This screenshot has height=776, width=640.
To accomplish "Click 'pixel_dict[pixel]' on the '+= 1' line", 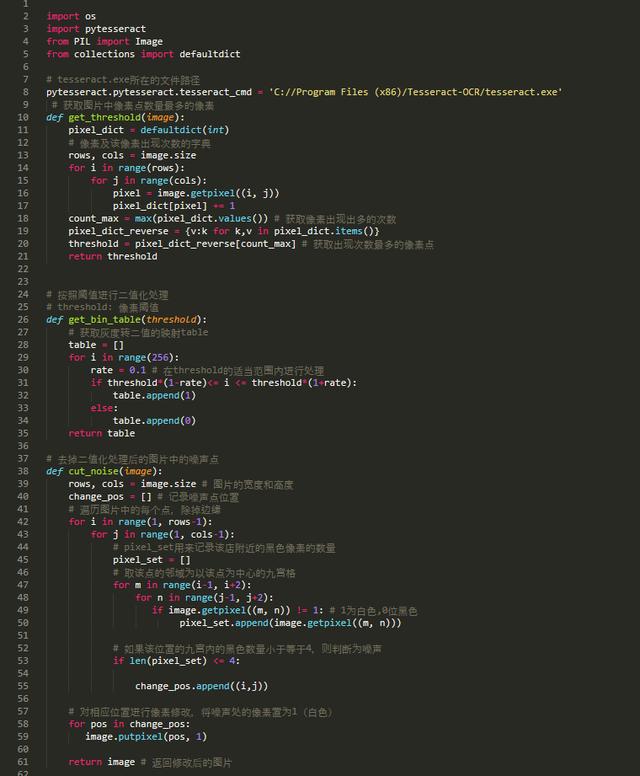I will 160,206.
